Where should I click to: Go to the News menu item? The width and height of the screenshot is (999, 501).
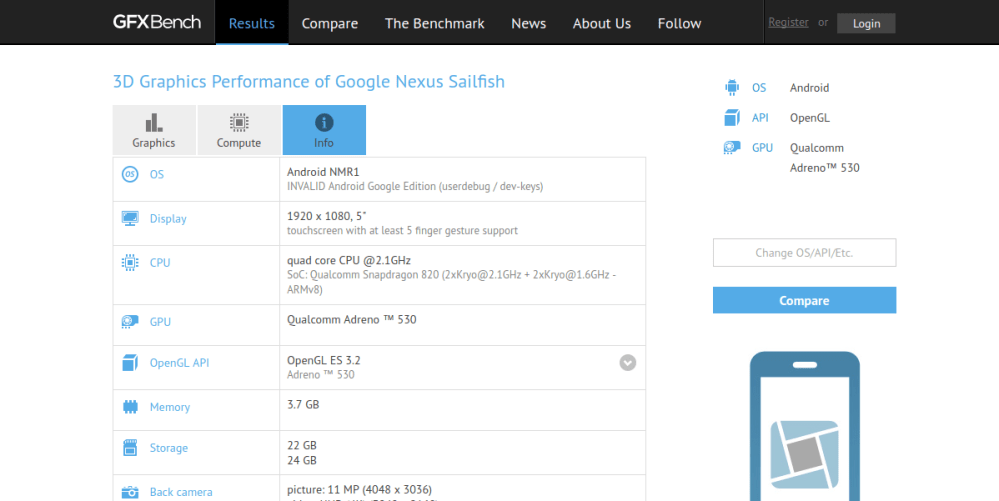[528, 23]
